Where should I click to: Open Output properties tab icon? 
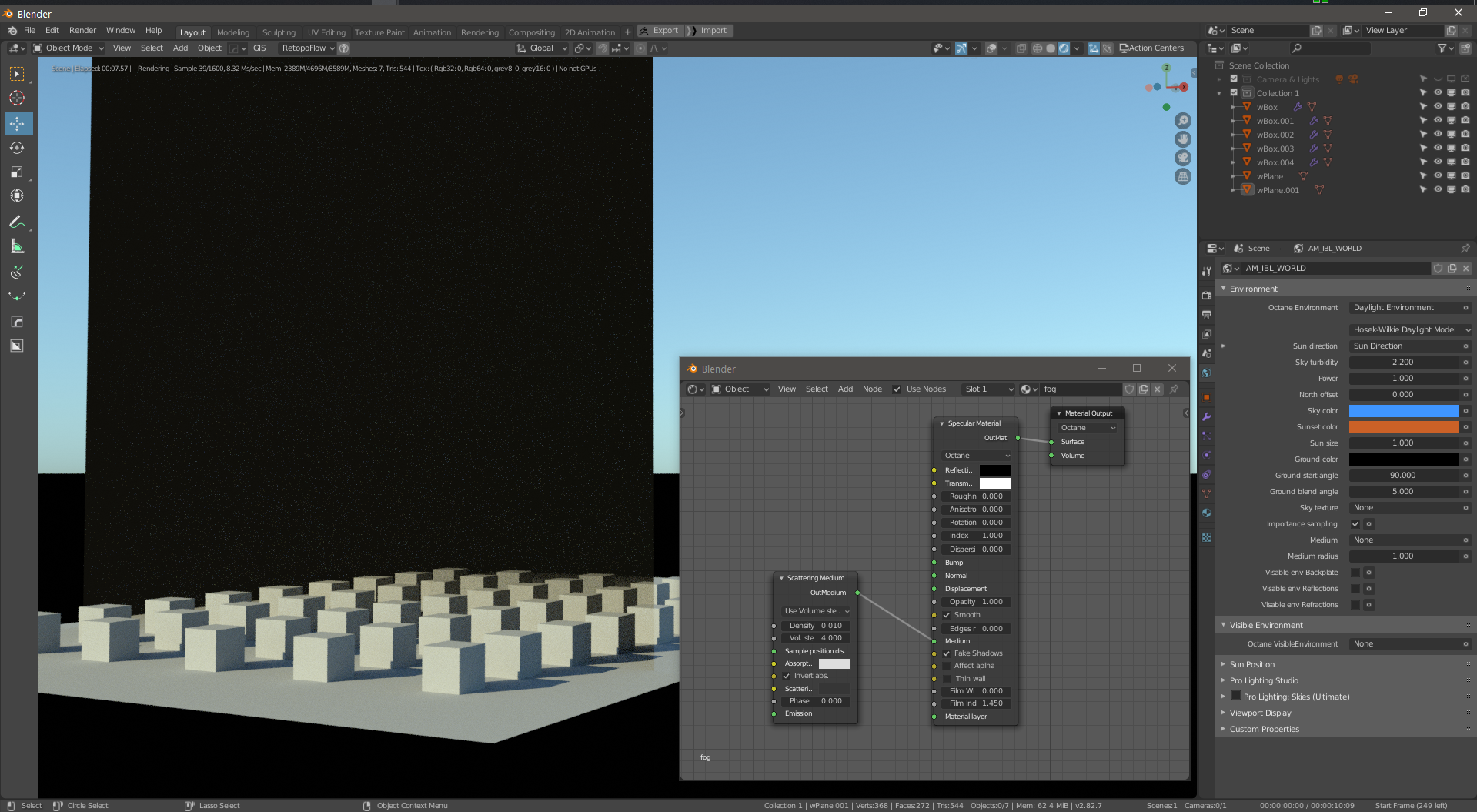coord(1207,315)
